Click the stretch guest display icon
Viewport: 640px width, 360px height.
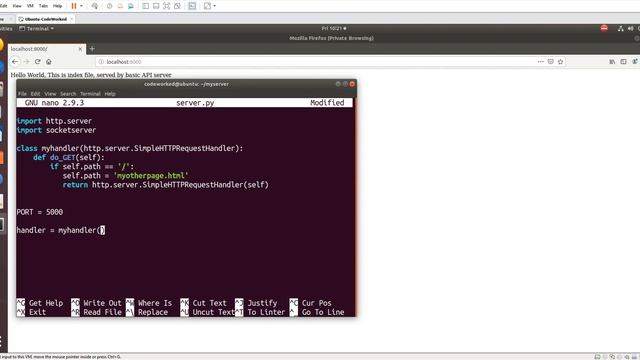(x=207, y=6)
